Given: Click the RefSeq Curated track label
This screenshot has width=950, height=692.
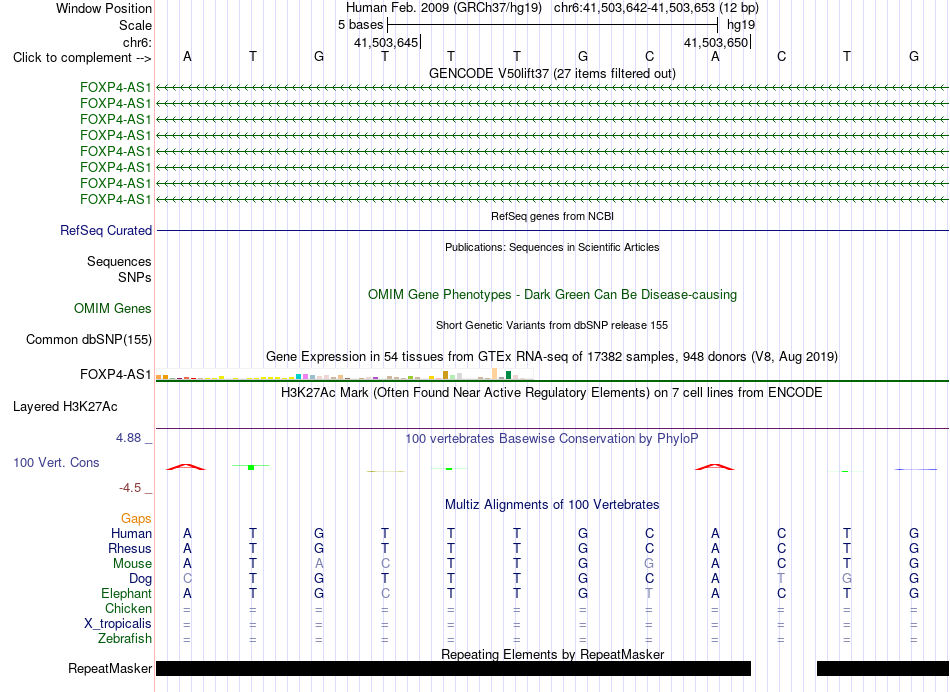Looking at the screenshot, I should click(x=106, y=230).
